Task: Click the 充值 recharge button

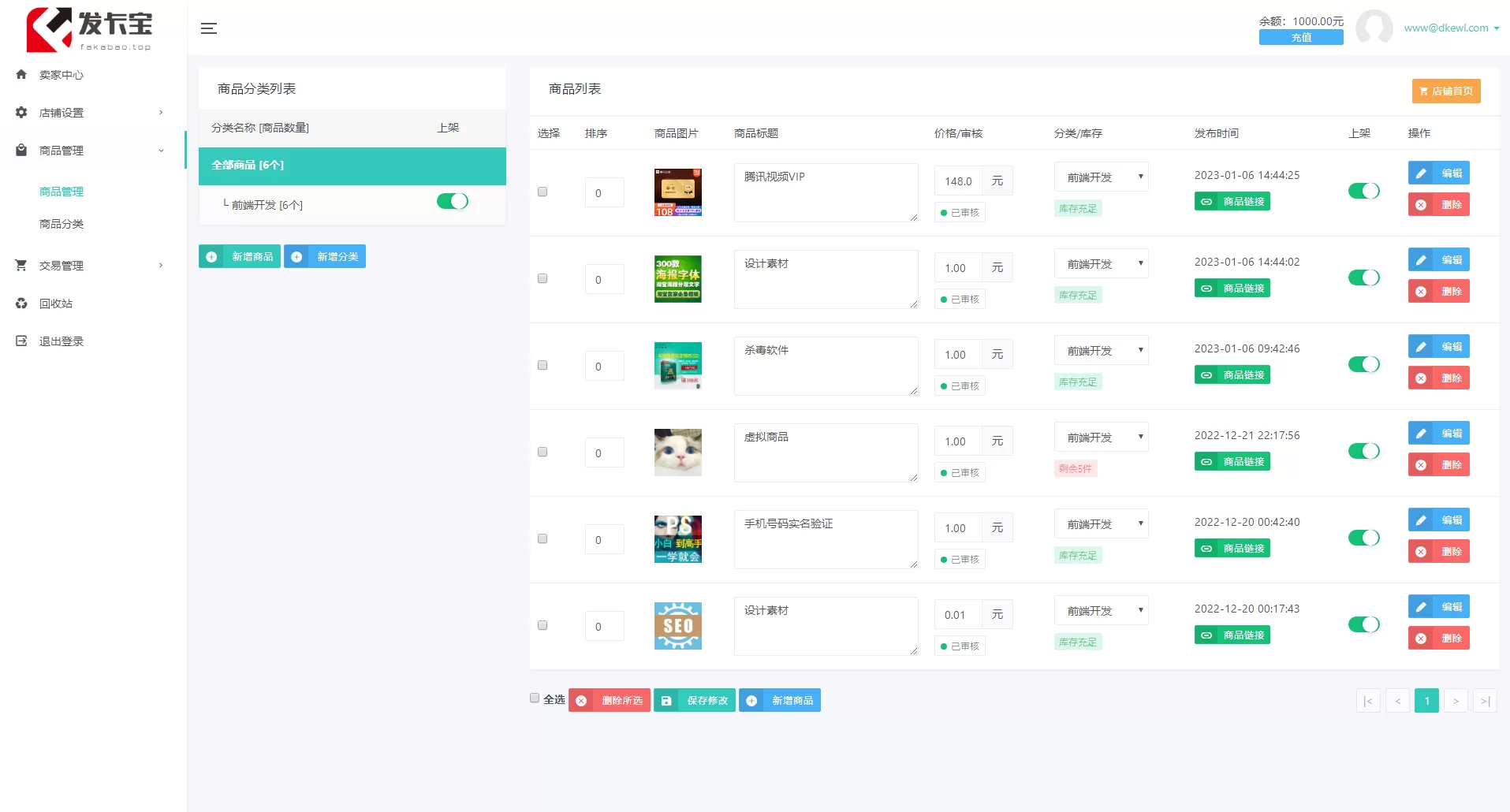Action: [1301, 37]
